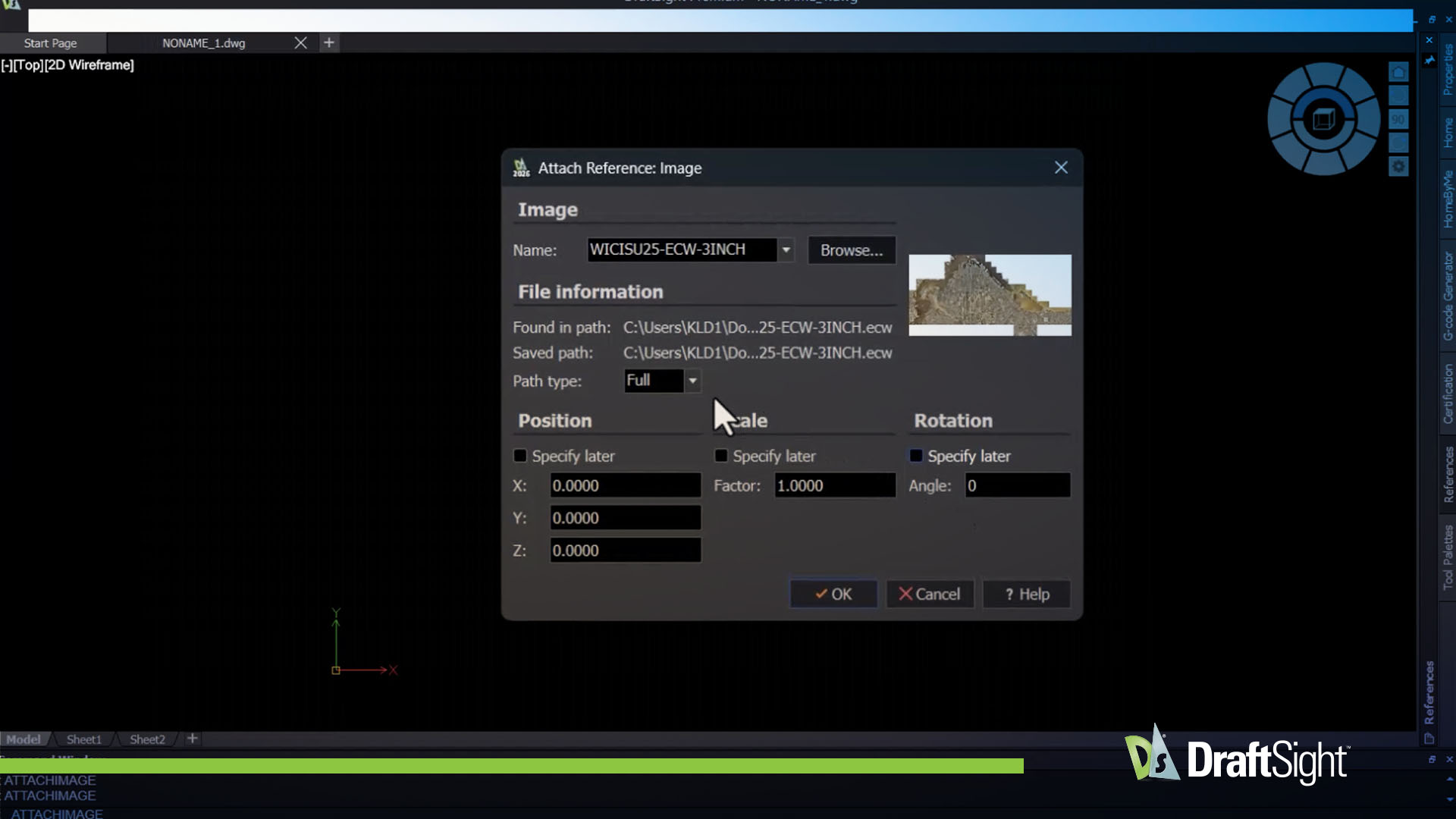This screenshot has width=1456, height=819.
Task: Confirm with the OK button
Action: (x=833, y=595)
